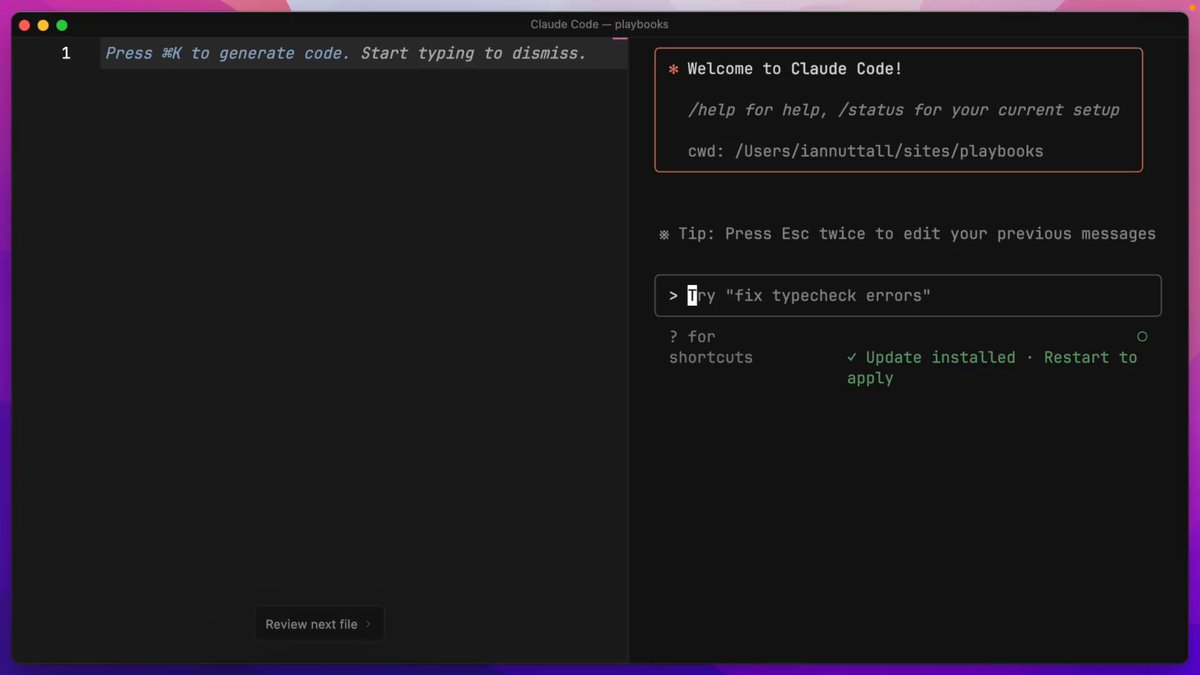Click line number 1 in the editor gutter

tap(66, 53)
